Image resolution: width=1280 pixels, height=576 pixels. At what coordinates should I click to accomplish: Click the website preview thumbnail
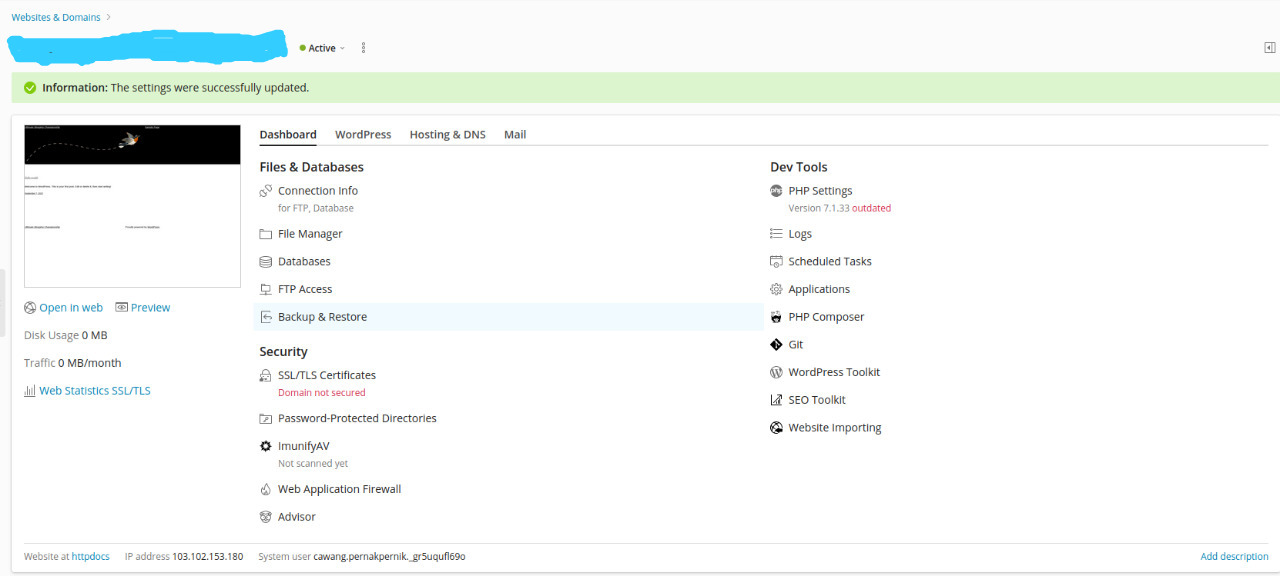pyautogui.click(x=132, y=206)
